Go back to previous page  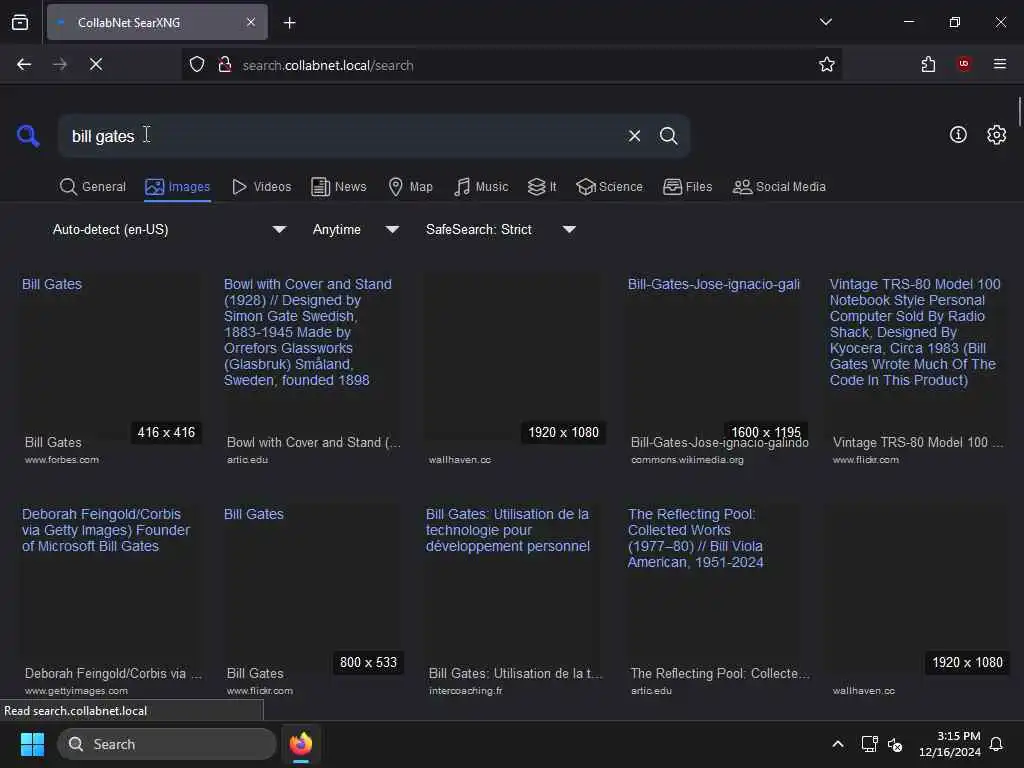[24, 65]
